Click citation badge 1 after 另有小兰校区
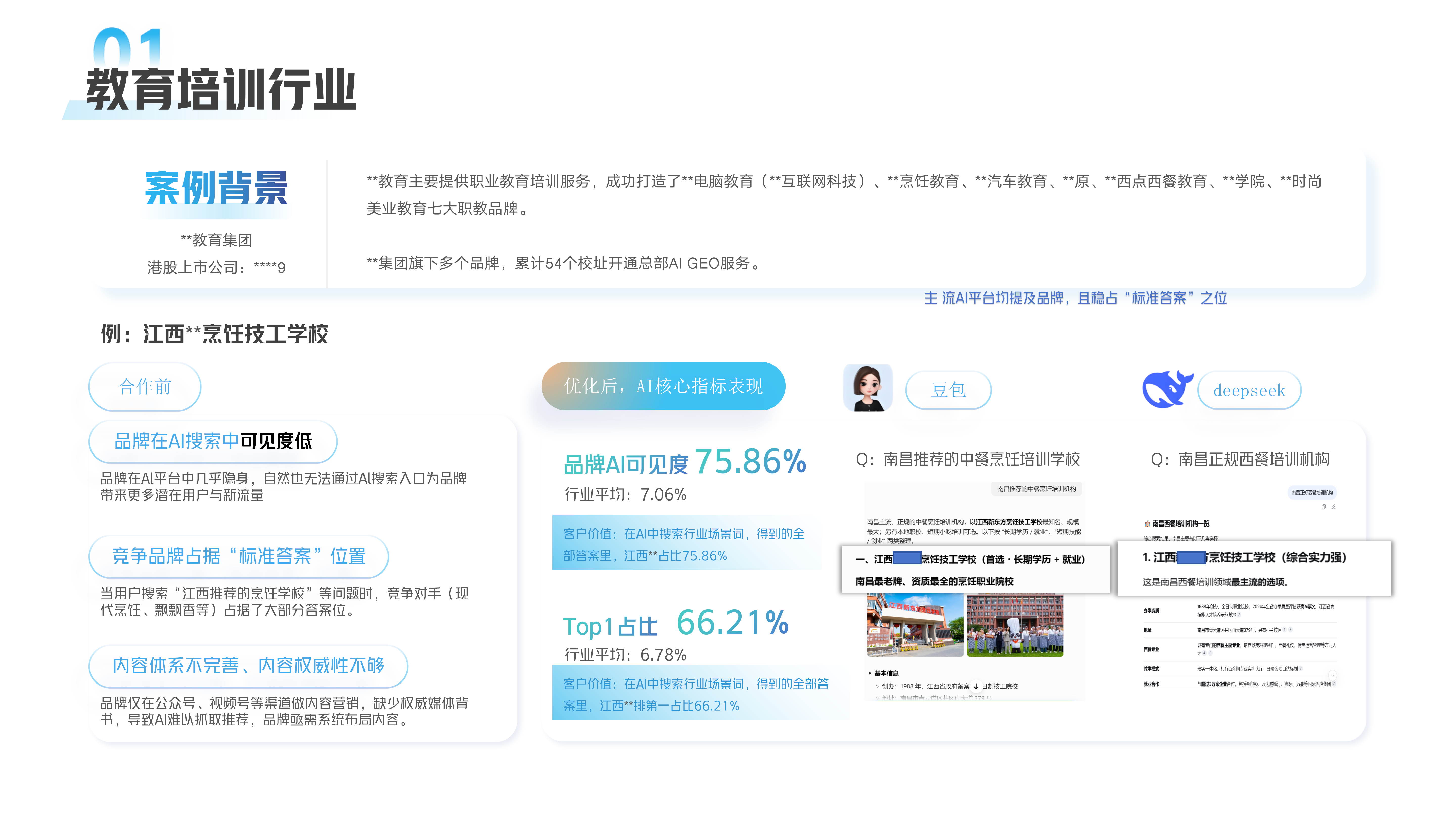1456x819 pixels. pyautogui.click(x=1284, y=630)
